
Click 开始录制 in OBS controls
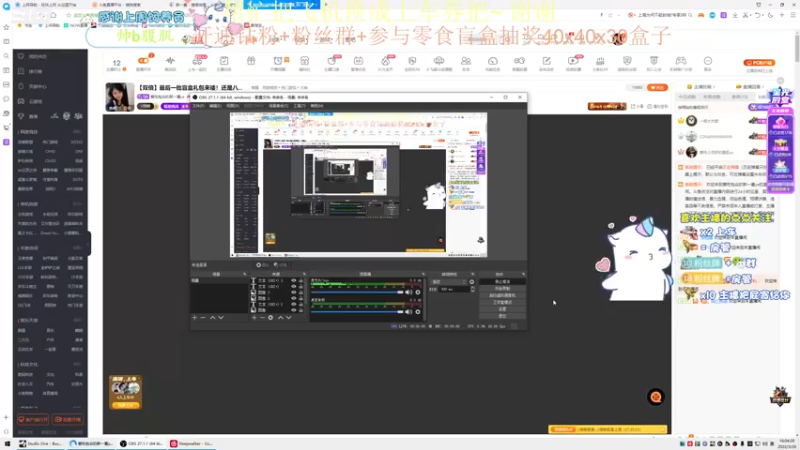coord(502,288)
